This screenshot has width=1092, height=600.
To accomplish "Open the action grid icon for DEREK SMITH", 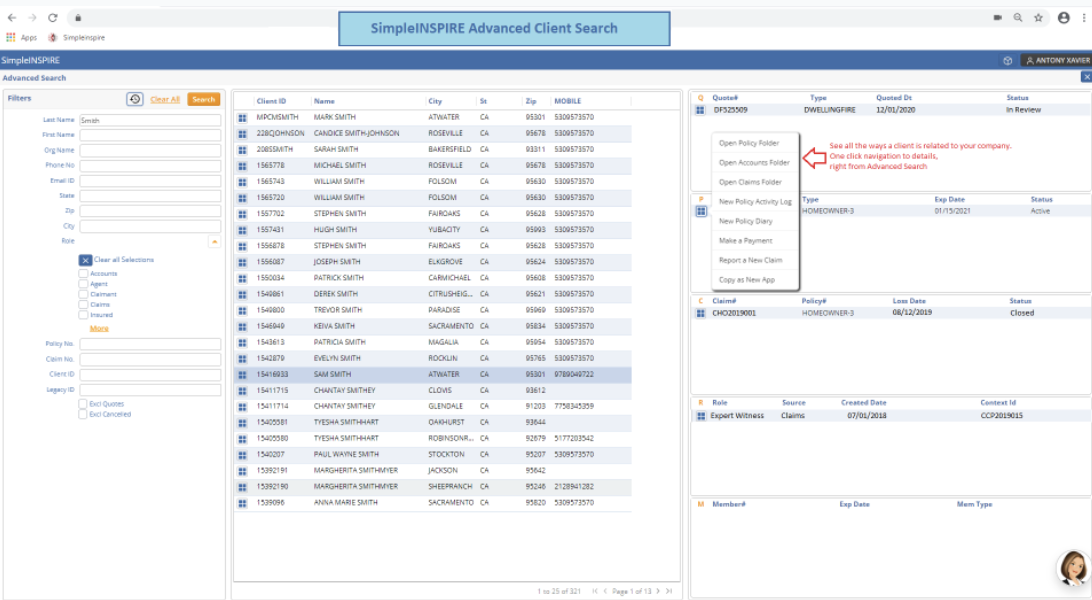I will [242, 294].
